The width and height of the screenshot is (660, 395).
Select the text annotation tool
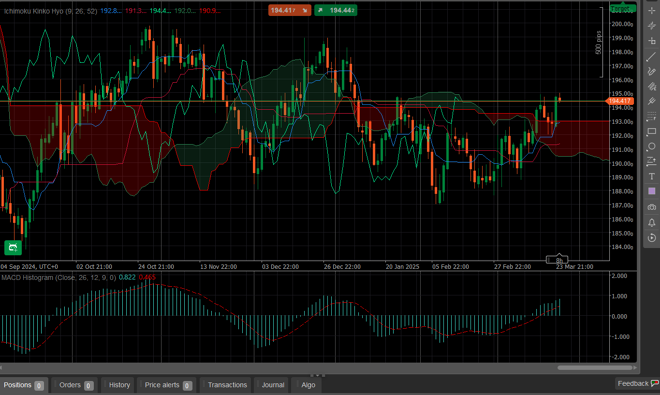tap(652, 176)
